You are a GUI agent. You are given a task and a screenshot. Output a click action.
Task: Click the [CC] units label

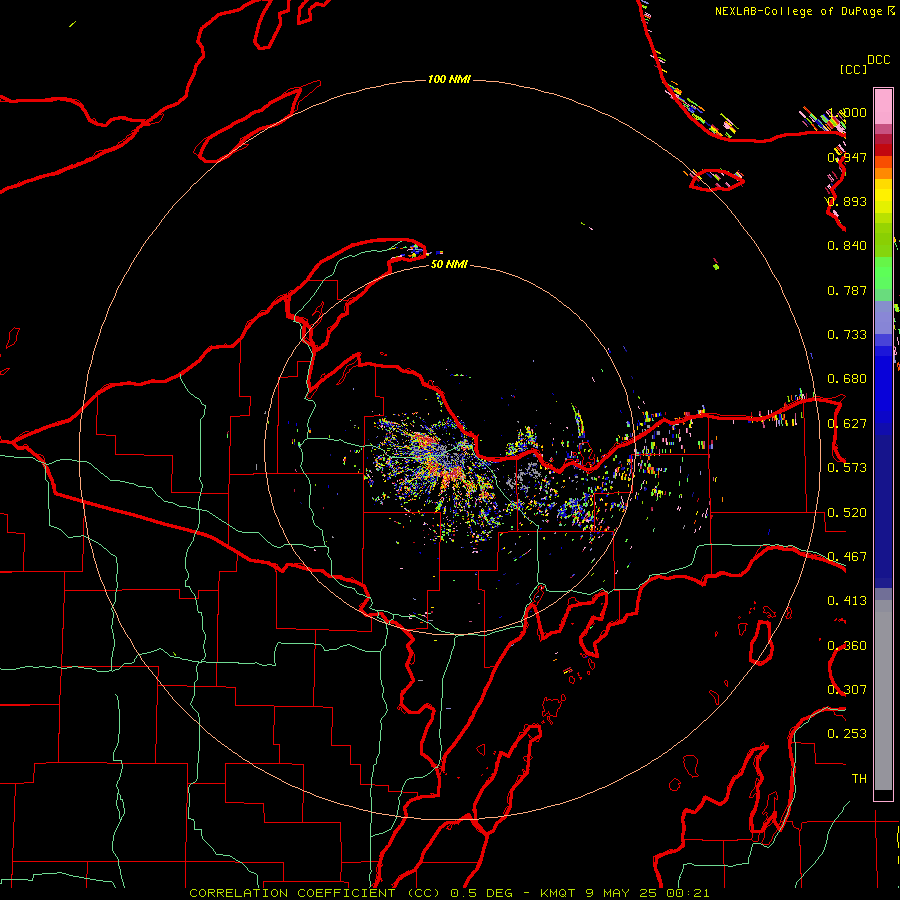[853, 69]
